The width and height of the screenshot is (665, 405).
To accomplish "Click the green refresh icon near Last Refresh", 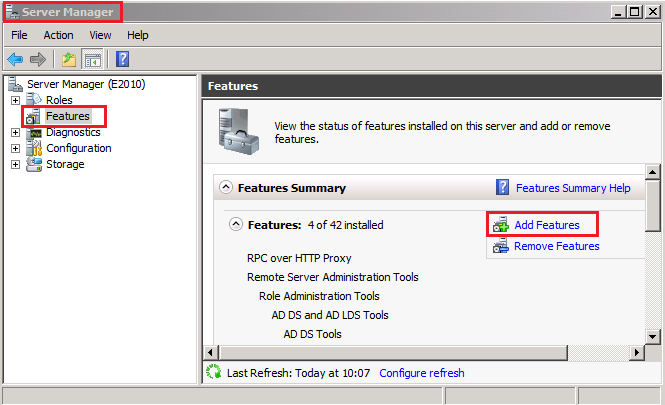I will (212, 372).
